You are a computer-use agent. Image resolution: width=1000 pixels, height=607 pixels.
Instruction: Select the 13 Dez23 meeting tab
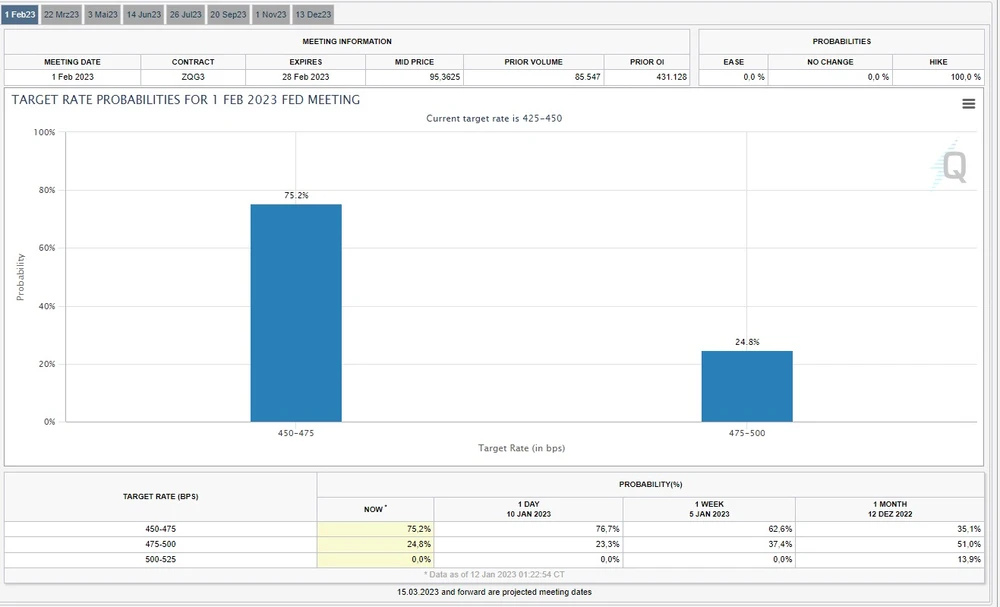[x=313, y=15]
